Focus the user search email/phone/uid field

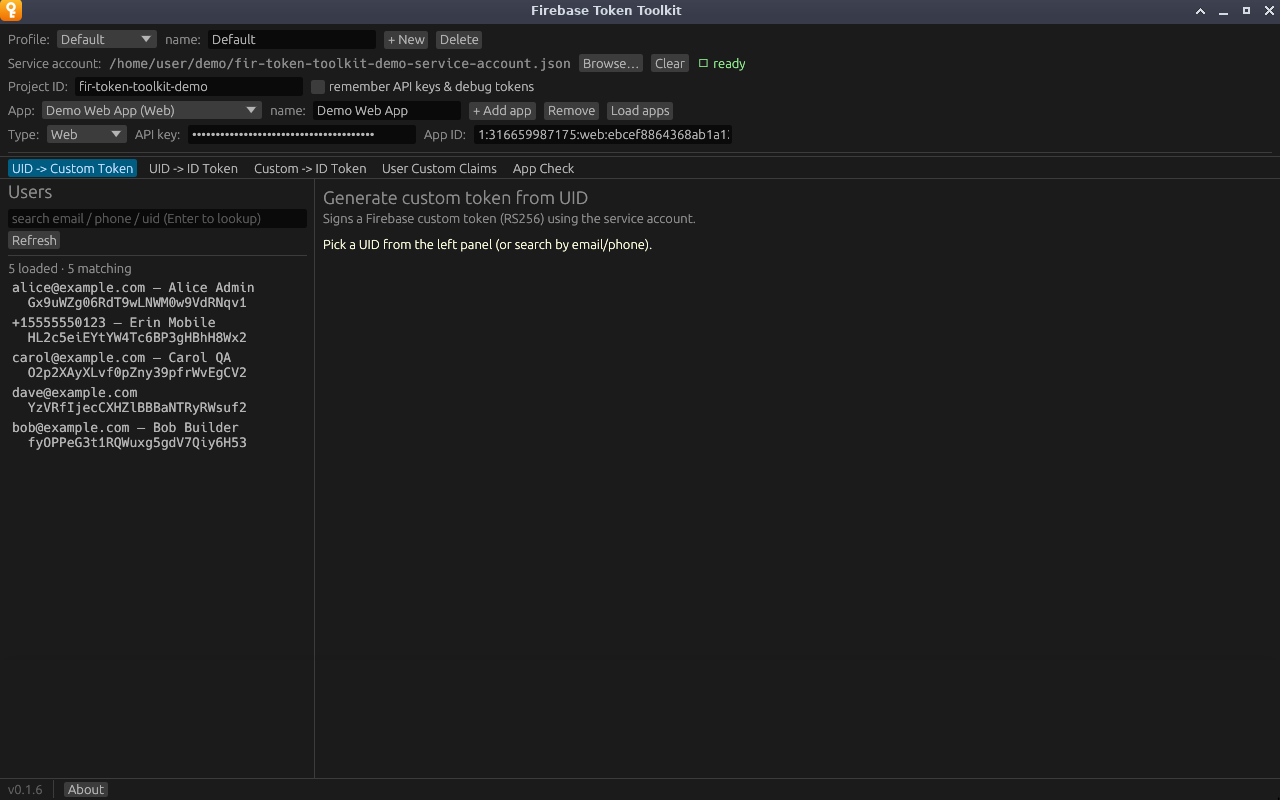[157, 219]
